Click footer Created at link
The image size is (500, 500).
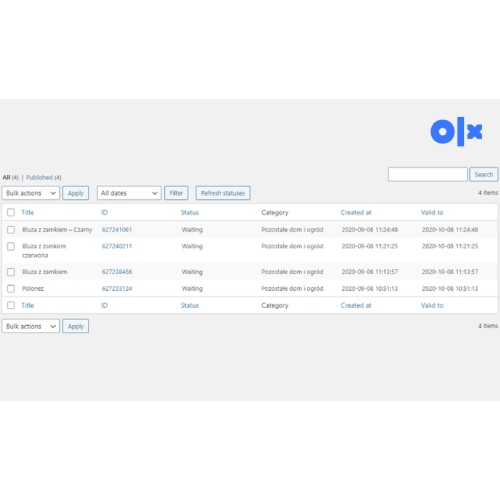[x=356, y=305]
